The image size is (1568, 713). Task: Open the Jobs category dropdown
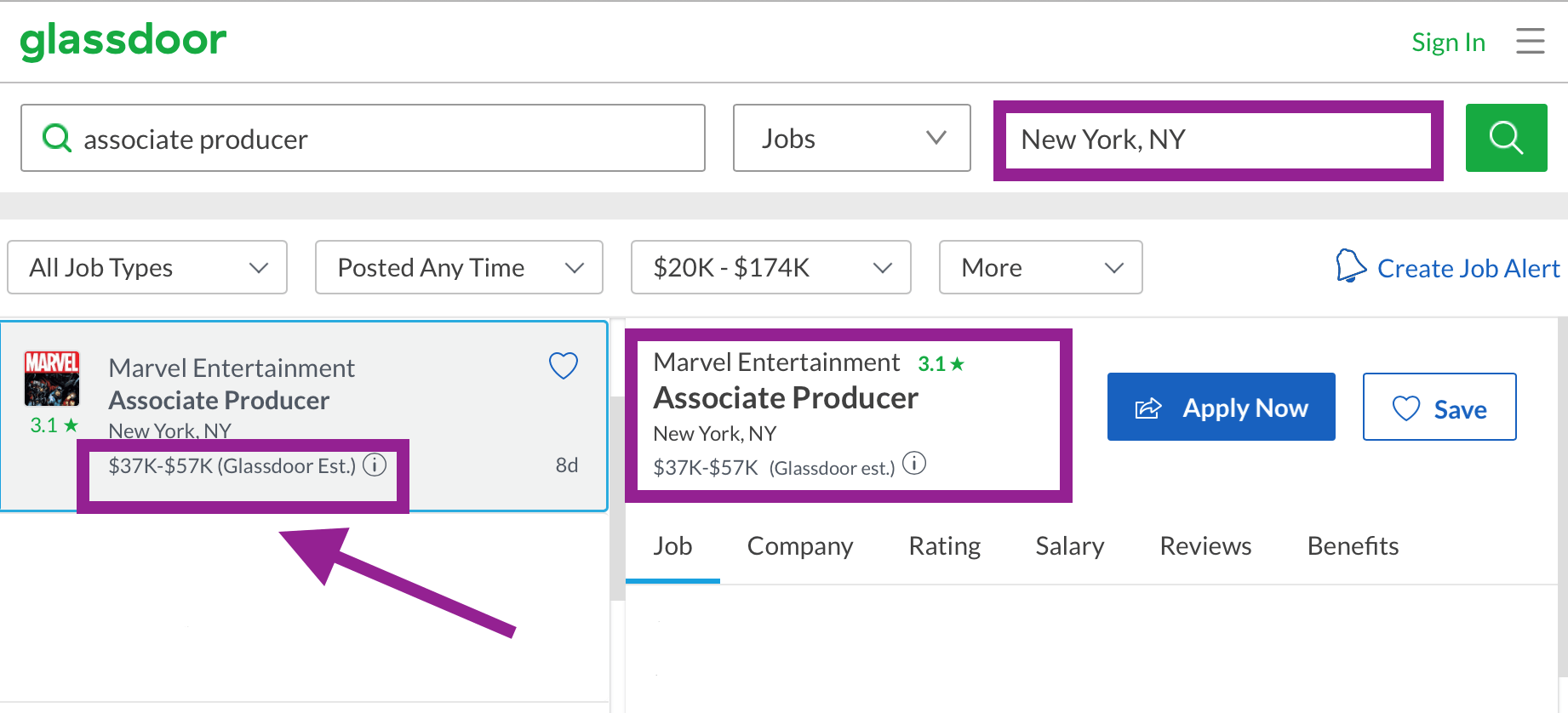click(x=851, y=138)
